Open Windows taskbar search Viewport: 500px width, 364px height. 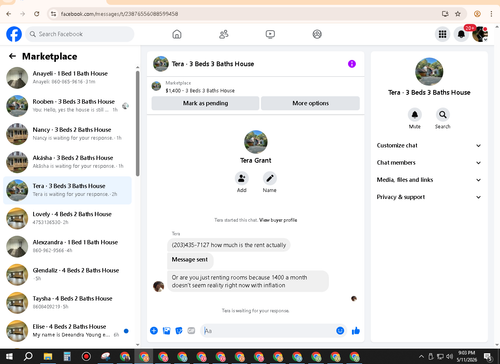28,356
